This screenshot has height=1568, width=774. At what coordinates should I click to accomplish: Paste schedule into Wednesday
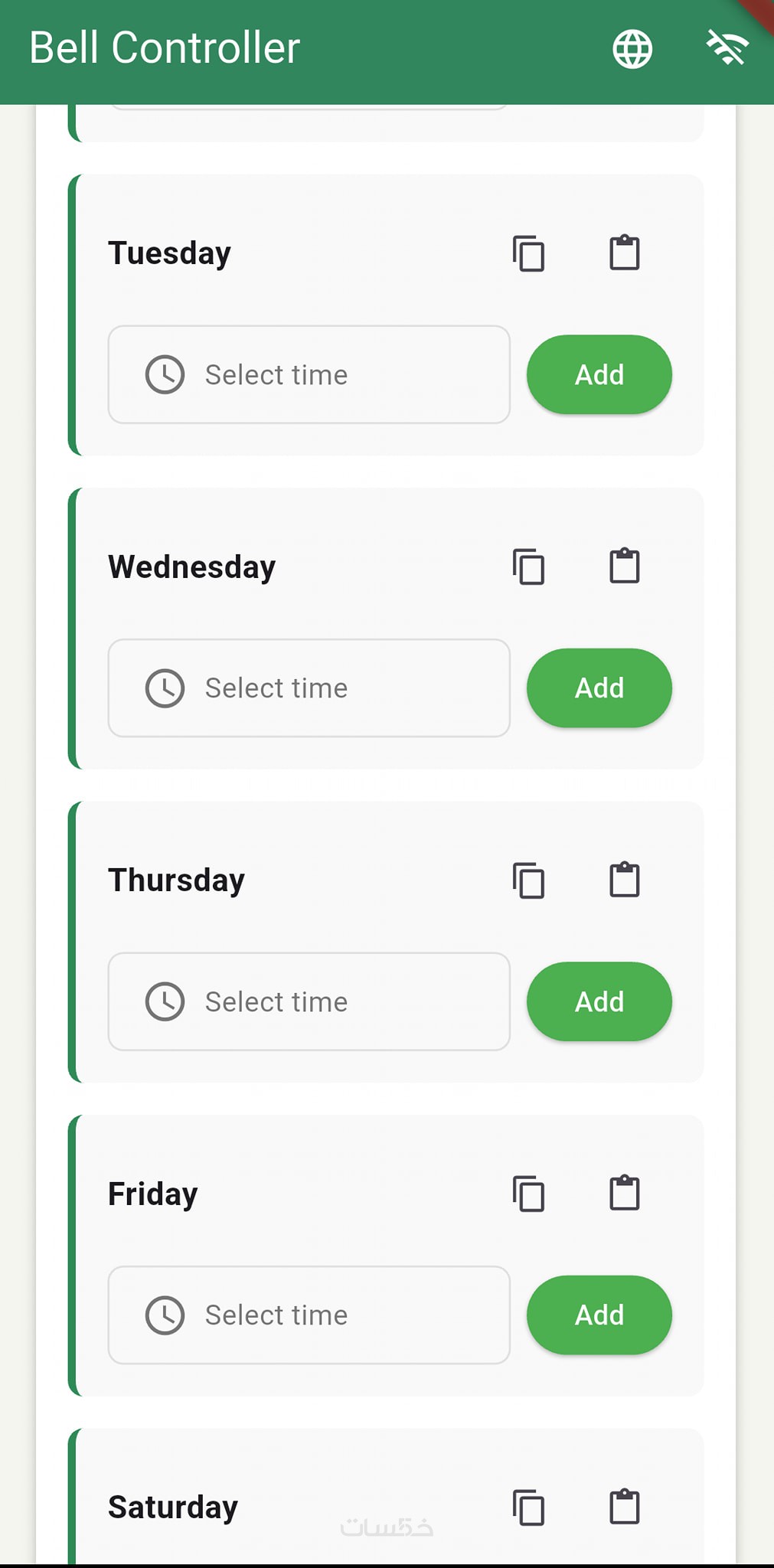point(624,567)
